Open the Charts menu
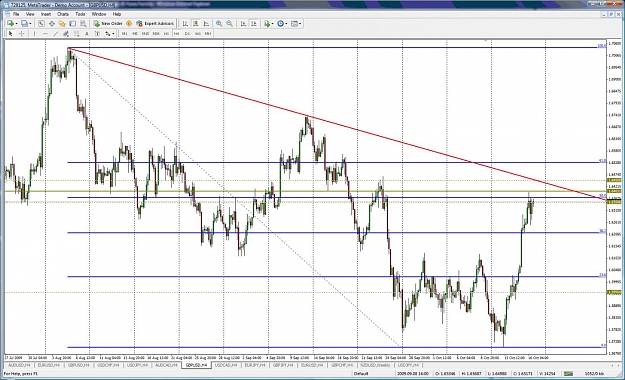625x380 pixels. tap(63, 14)
